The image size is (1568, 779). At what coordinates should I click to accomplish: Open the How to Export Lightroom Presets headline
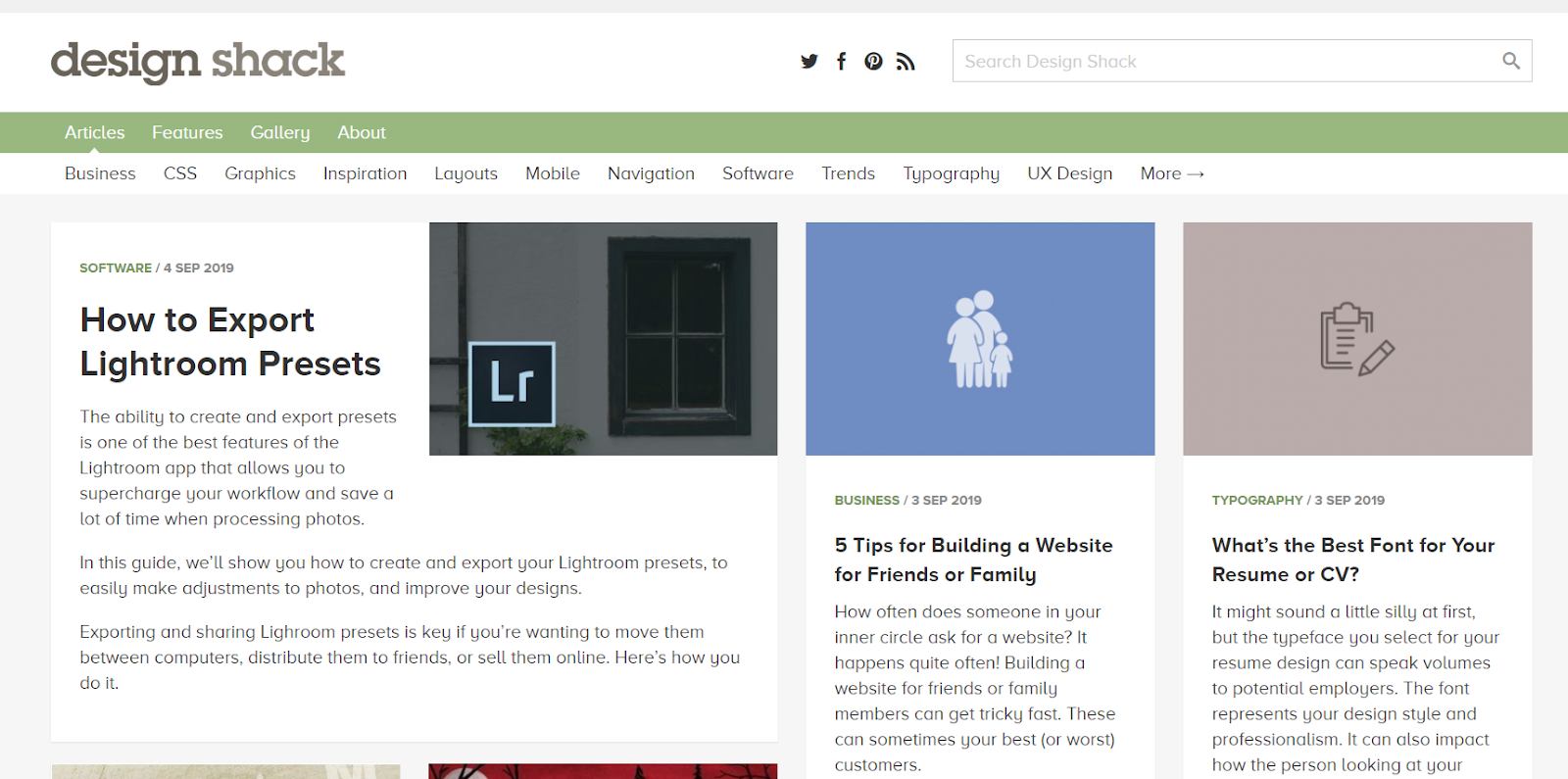[x=230, y=342]
